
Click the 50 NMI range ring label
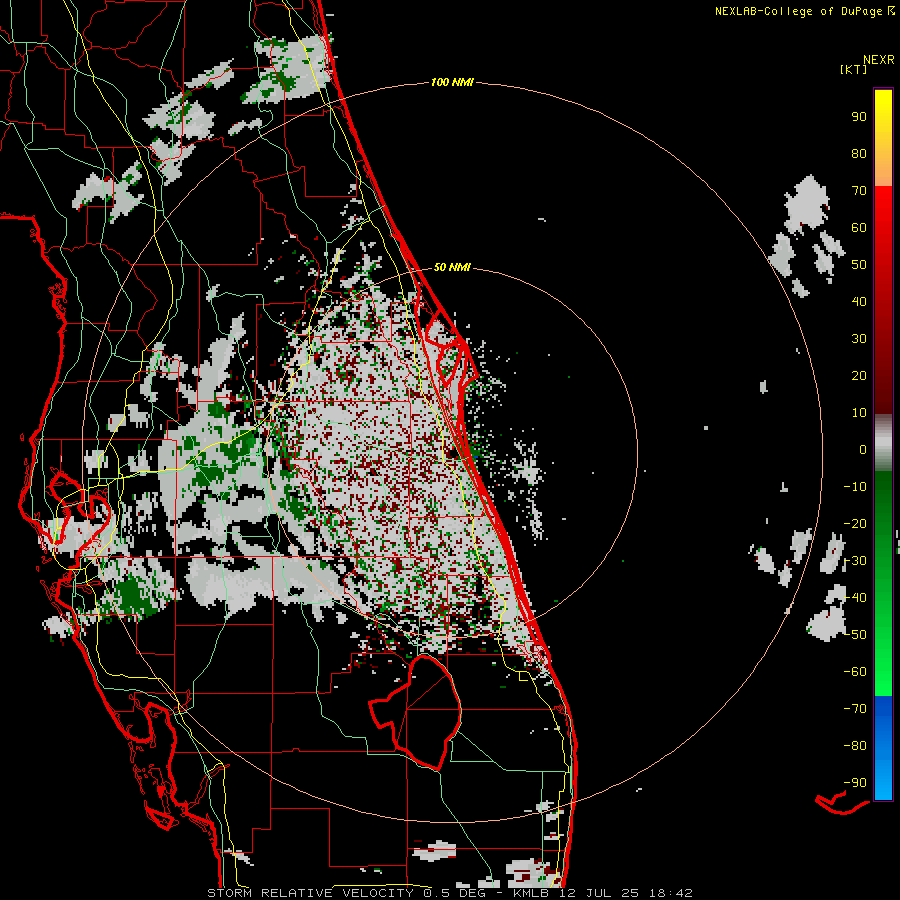[x=452, y=267]
